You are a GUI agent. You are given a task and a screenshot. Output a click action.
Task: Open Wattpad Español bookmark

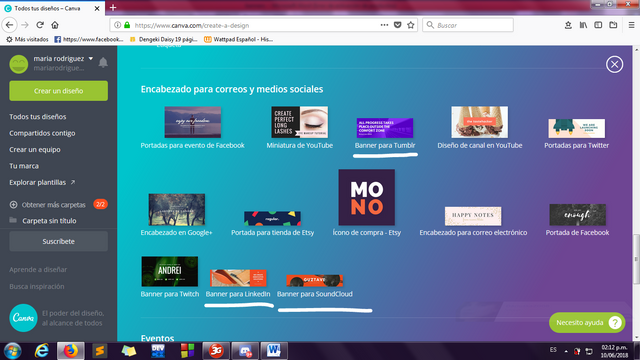[238, 39]
